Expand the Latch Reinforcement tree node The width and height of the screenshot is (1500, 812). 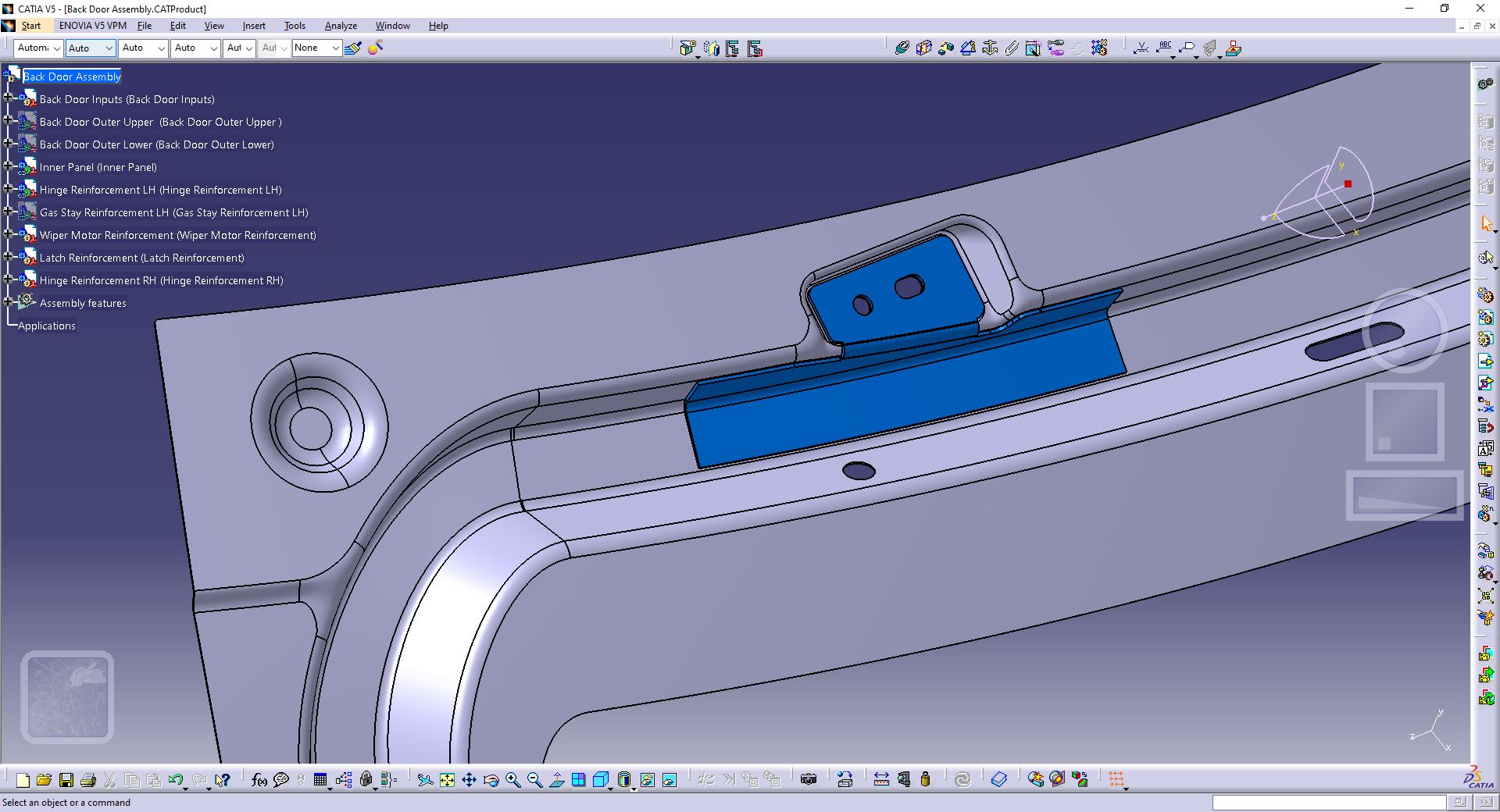coord(9,258)
